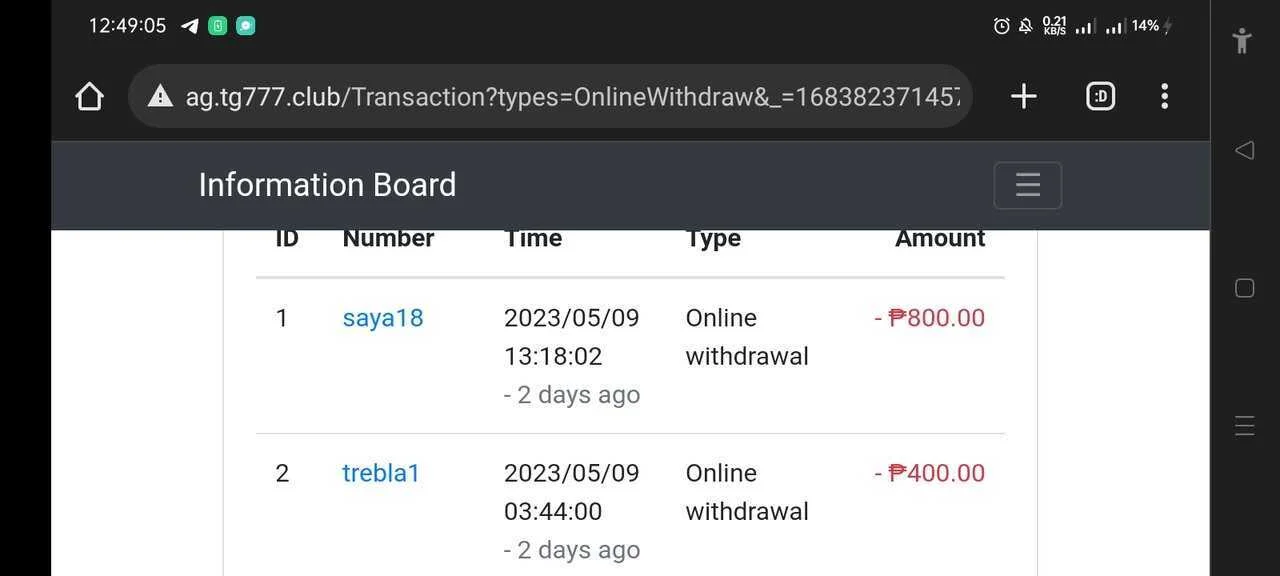The width and height of the screenshot is (1280, 576).
Task: Open Android recent apps lines button
Action: coord(1244,426)
